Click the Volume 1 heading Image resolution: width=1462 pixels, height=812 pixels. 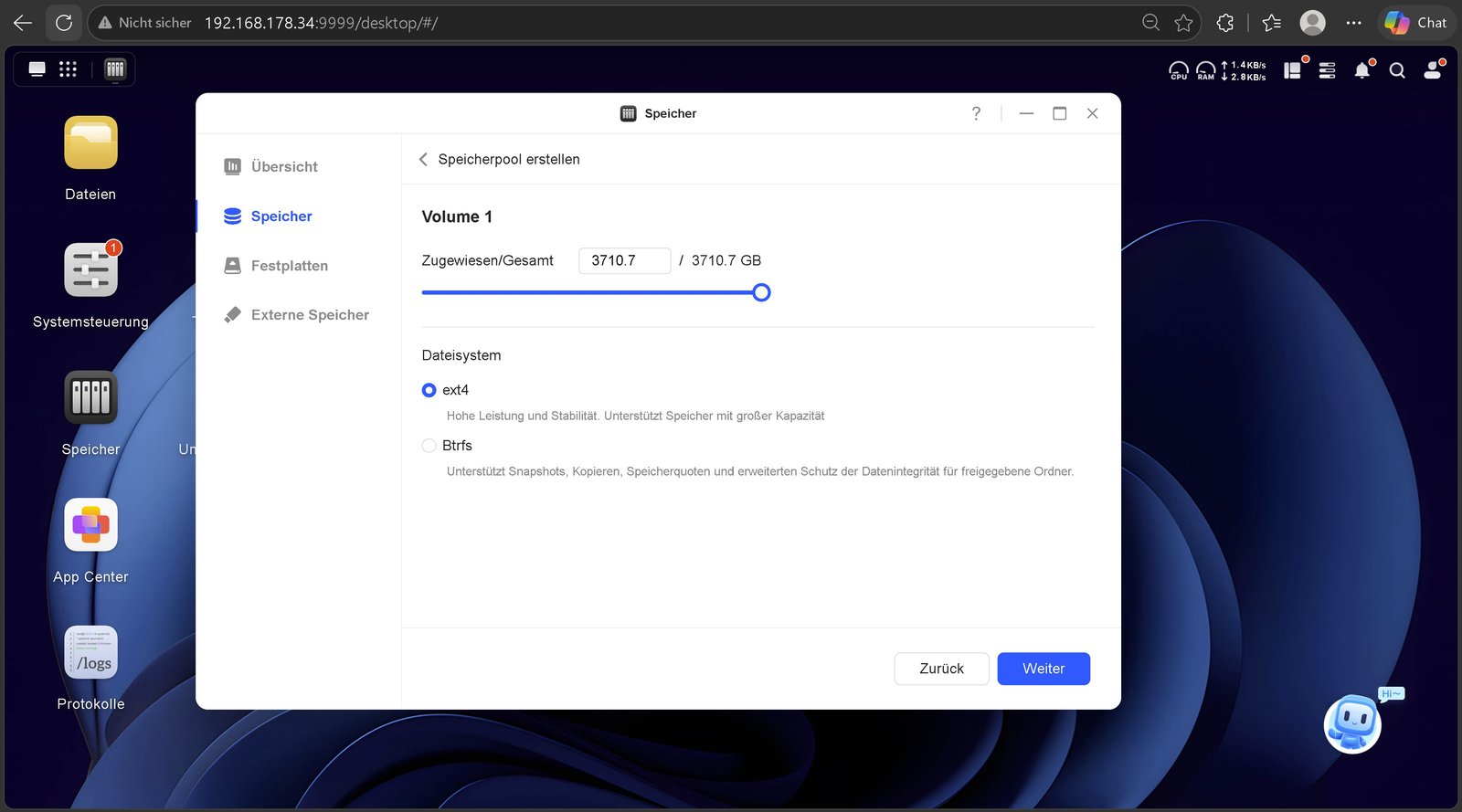[x=457, y=217]
